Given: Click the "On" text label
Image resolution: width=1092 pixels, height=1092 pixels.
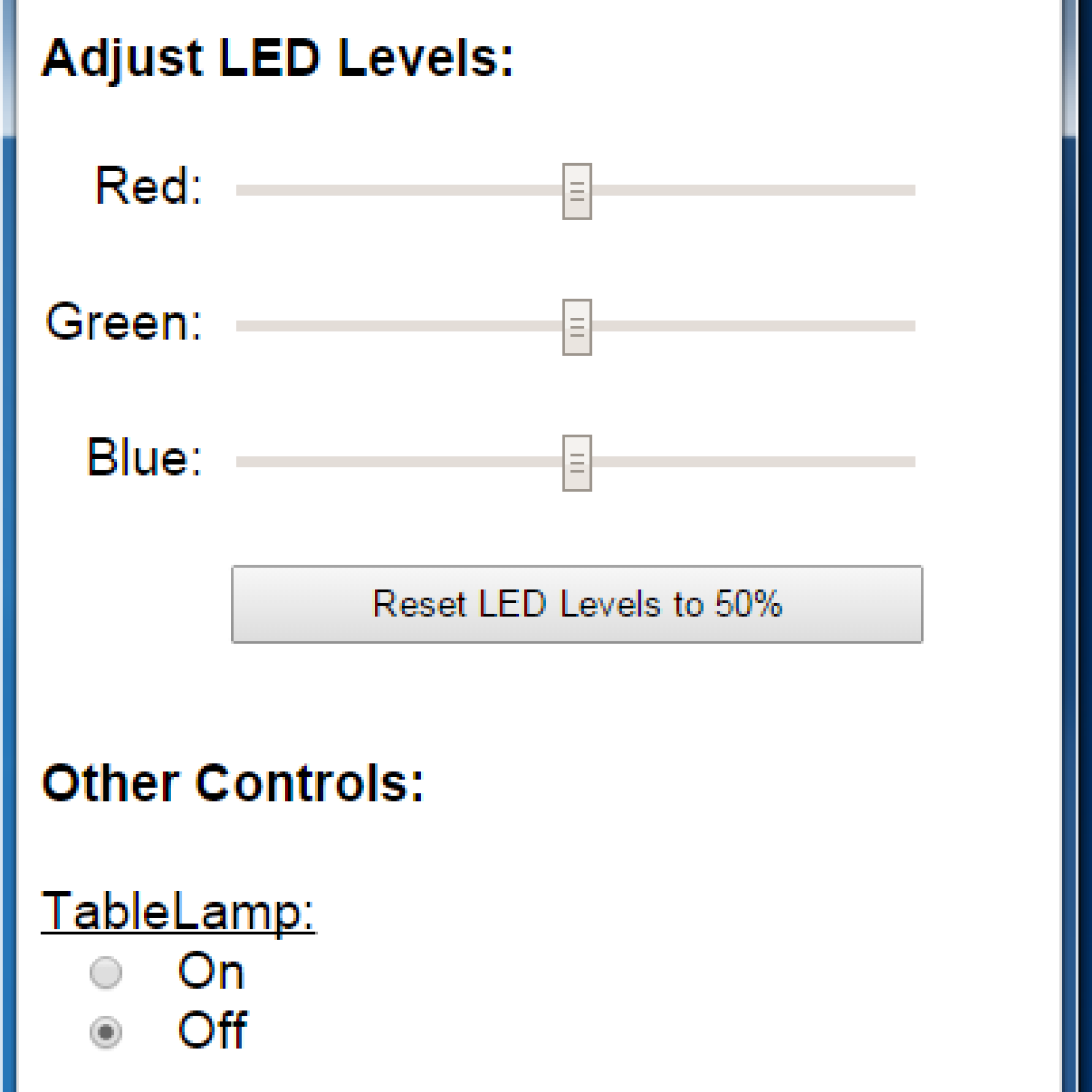Looking at the screenshot, I should coord(211,971).
